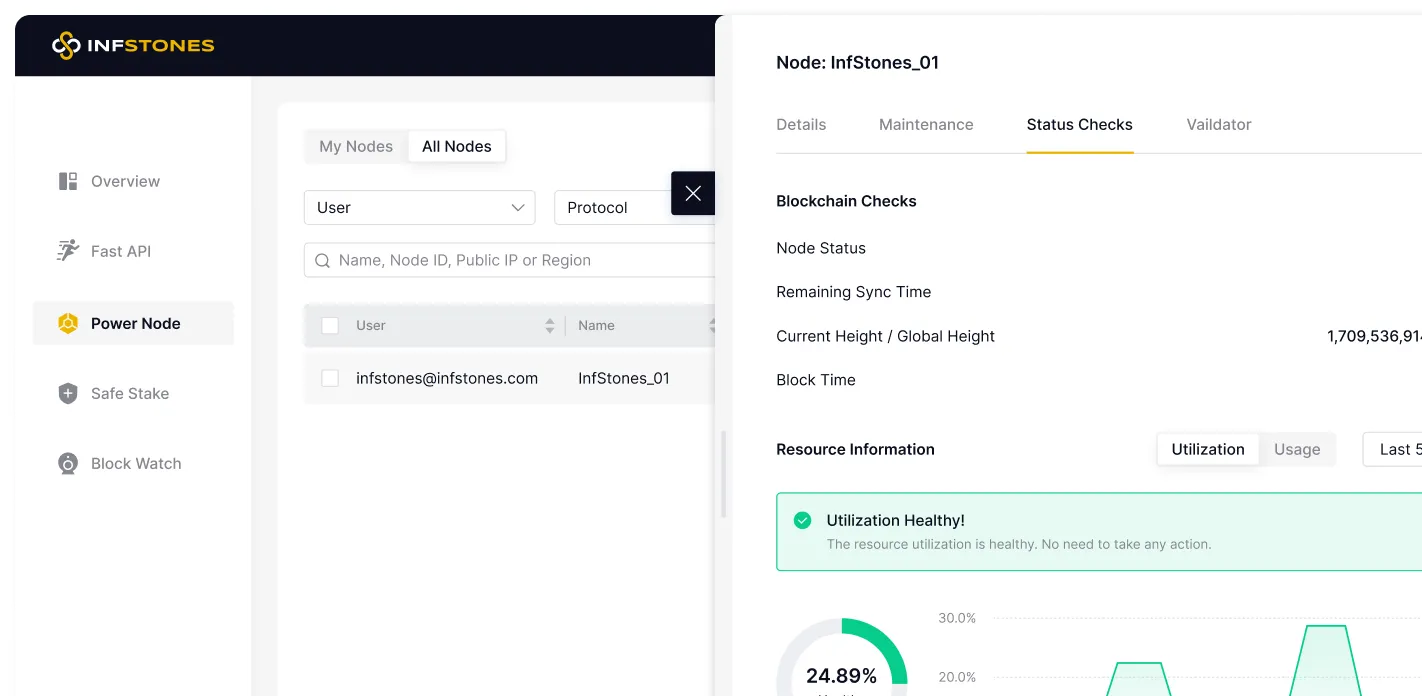The height and width of the screenshot is (696, 1422).
Task: Click the Block Time label
Action: (816, 380)
